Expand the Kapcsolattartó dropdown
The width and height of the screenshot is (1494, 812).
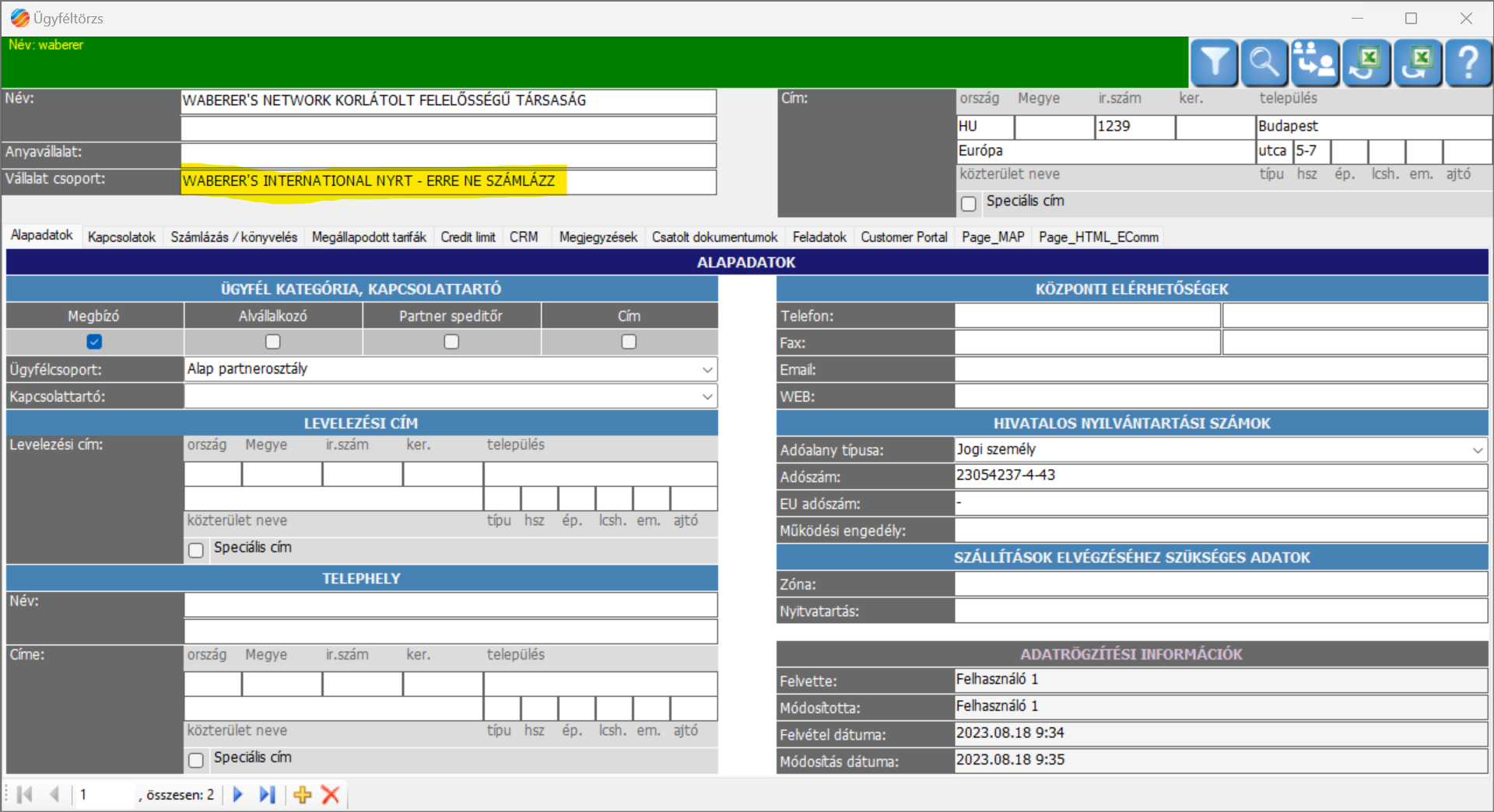pos(707,397)
